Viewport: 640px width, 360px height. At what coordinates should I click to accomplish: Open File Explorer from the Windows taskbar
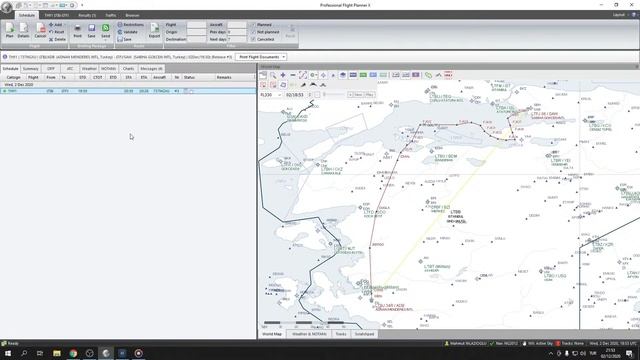click(x=57, y=353)
